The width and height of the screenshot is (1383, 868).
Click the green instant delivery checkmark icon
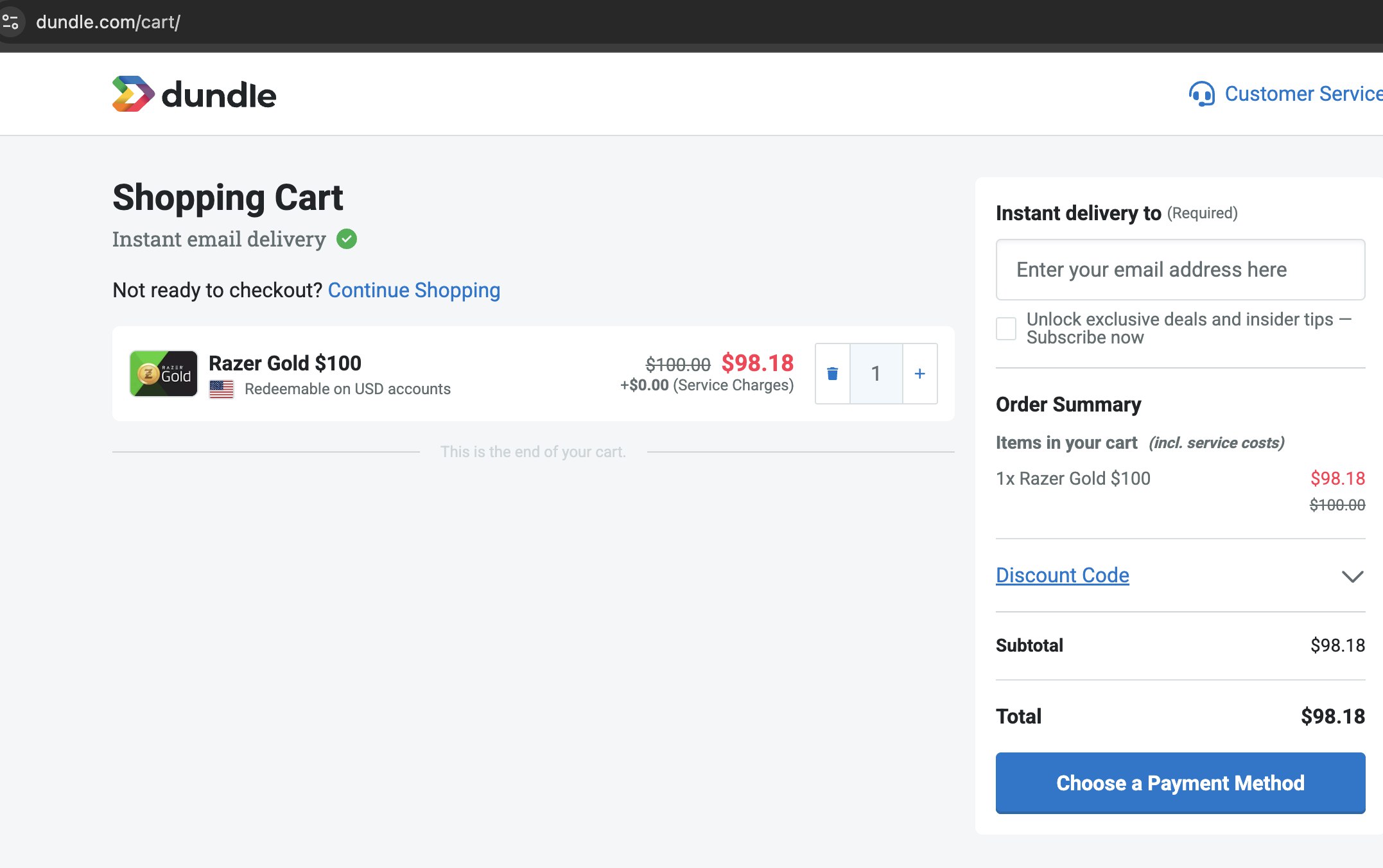click(347, 239)
